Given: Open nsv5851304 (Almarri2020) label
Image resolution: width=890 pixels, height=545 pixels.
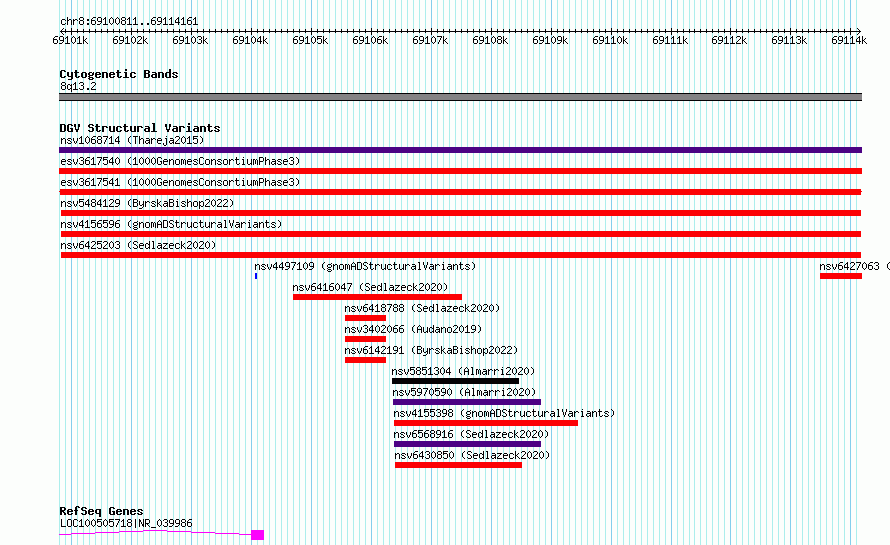Looking at the screenshot, I should click(x=463, y=371).
